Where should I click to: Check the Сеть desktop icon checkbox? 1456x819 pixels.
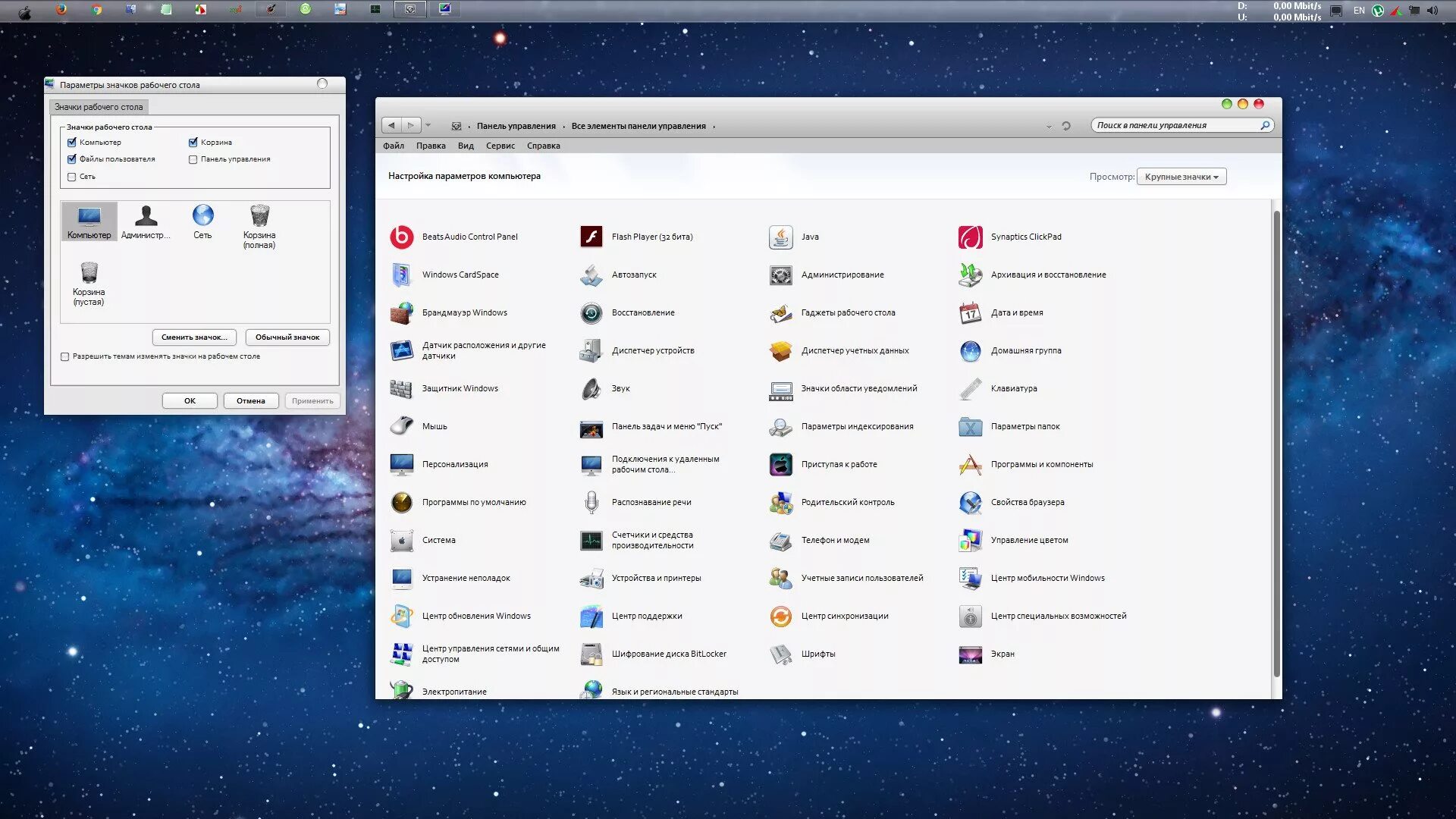coord(72,177)
